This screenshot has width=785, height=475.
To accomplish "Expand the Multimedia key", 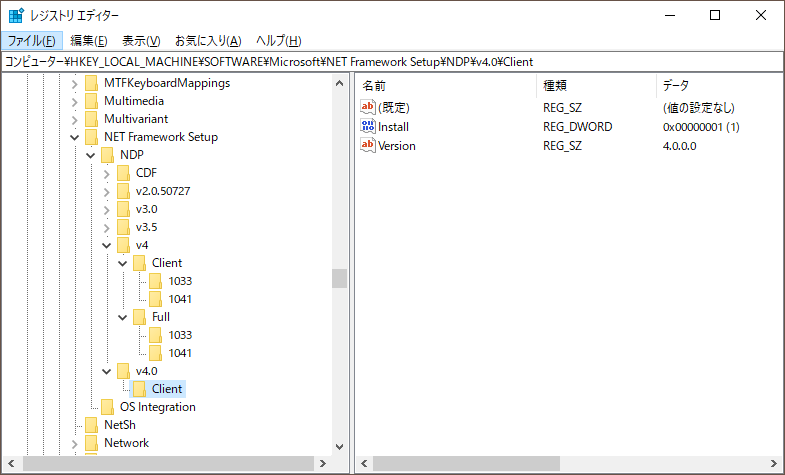I will pos(75,102).
